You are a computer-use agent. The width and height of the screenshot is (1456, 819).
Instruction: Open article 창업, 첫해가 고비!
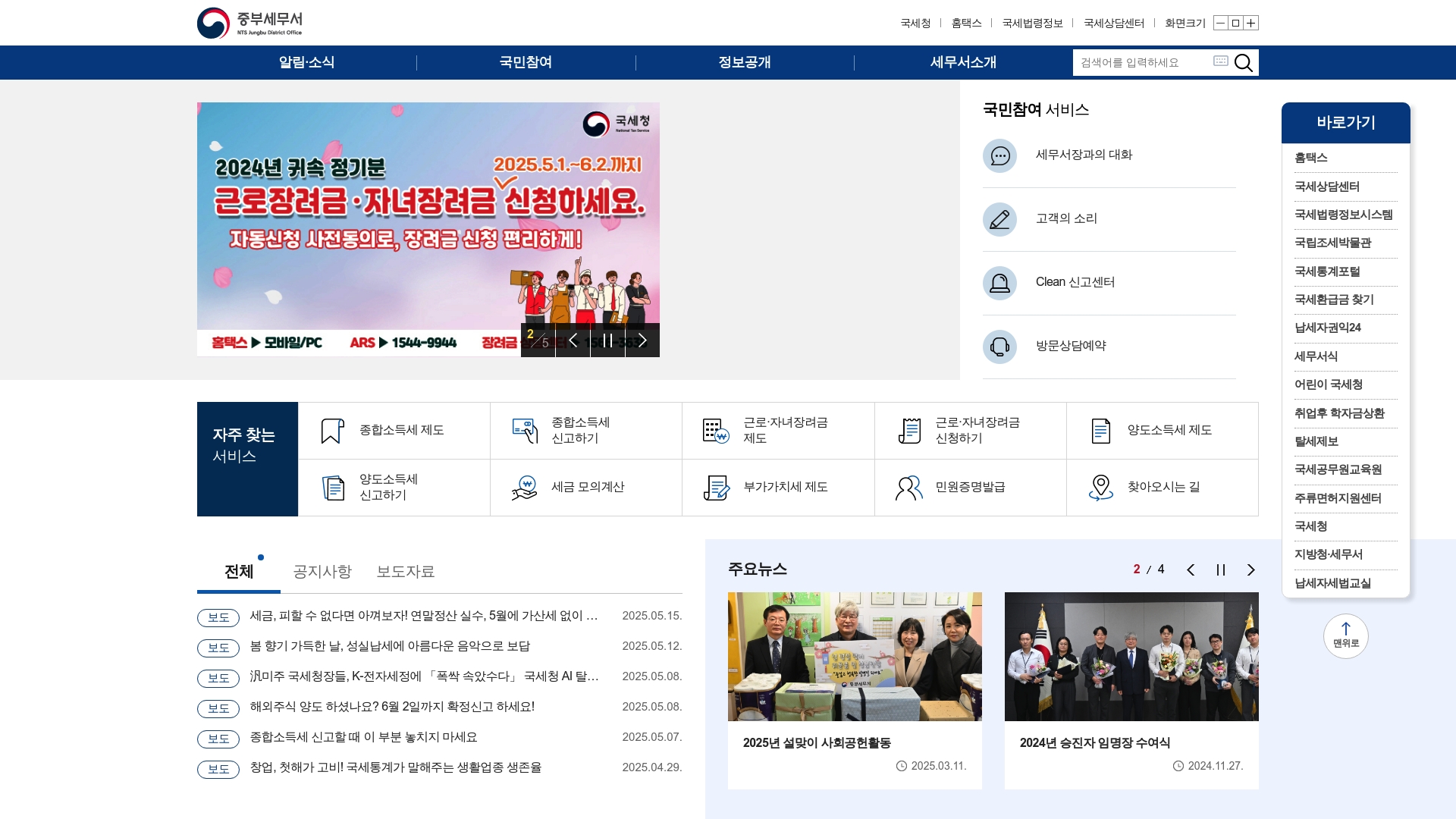[396, 767]
